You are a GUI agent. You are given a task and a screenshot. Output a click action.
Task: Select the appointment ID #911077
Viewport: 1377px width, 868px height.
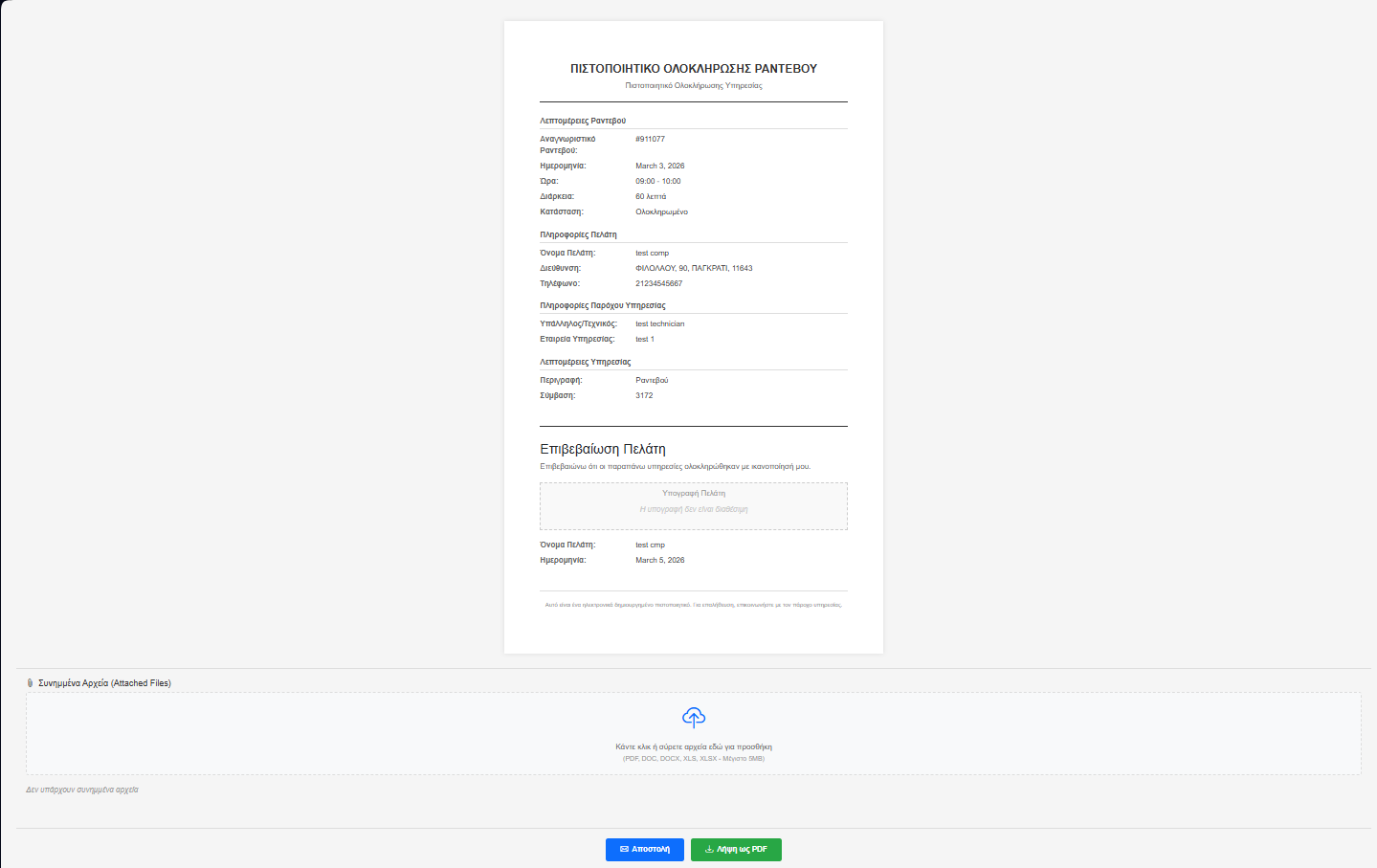tap(650, 139)
